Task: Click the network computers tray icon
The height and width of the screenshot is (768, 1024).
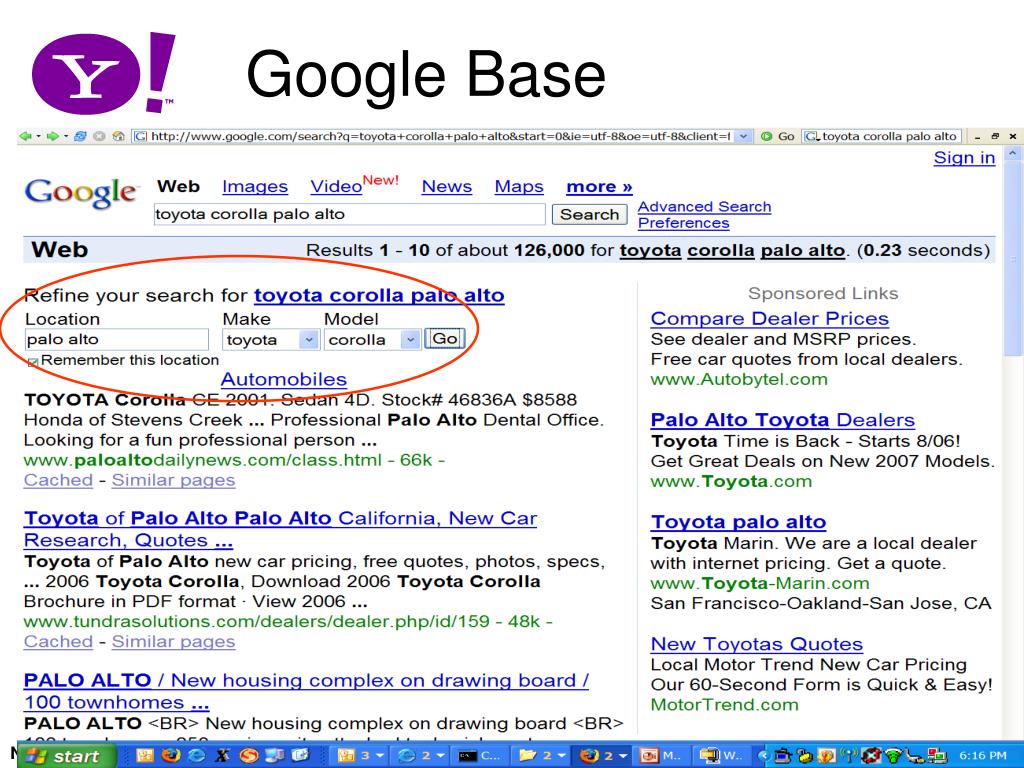Action: pyautogui.click(x=938, y=756)
